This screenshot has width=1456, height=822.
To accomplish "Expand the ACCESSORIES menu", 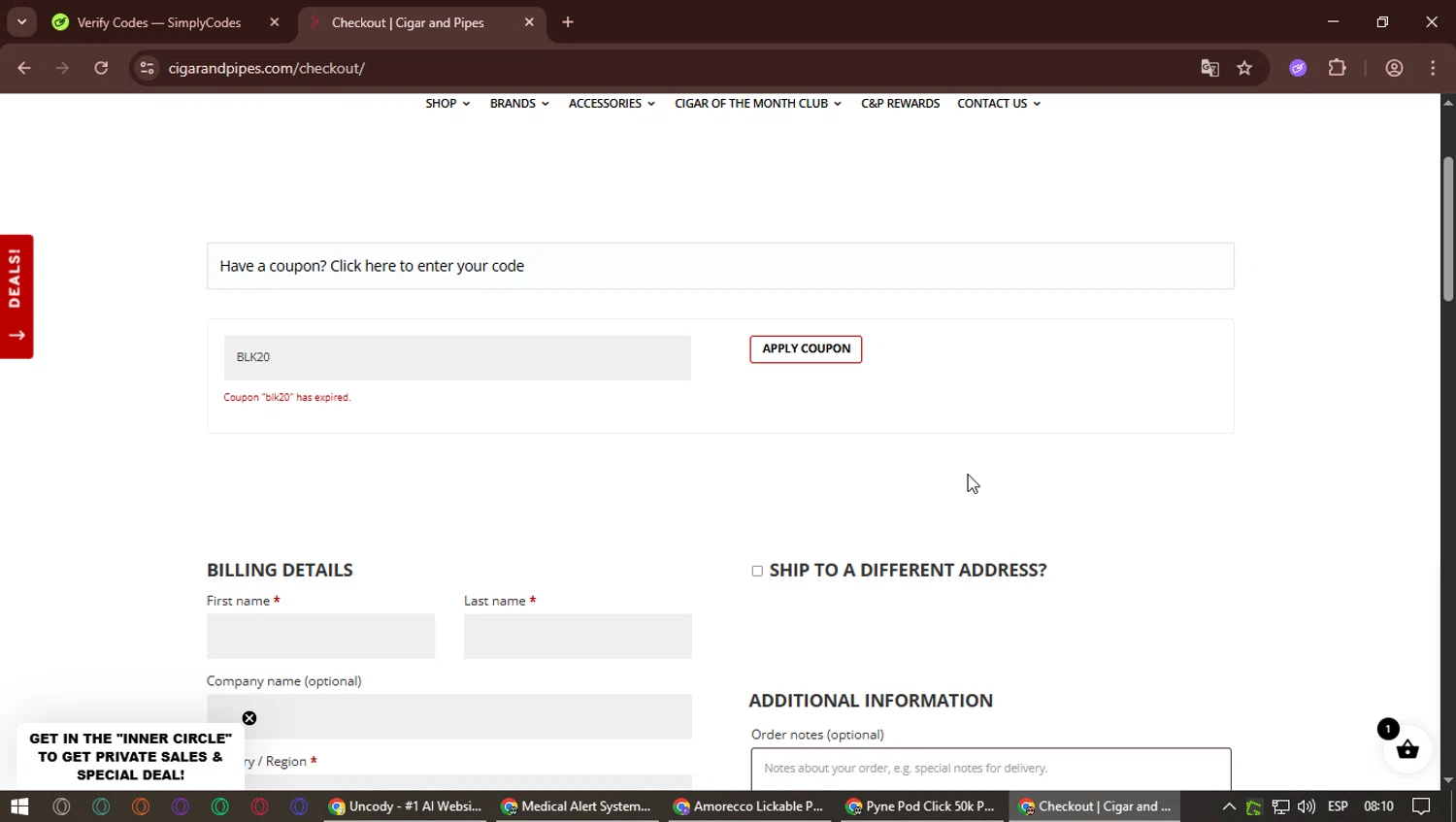I will 612,103.
